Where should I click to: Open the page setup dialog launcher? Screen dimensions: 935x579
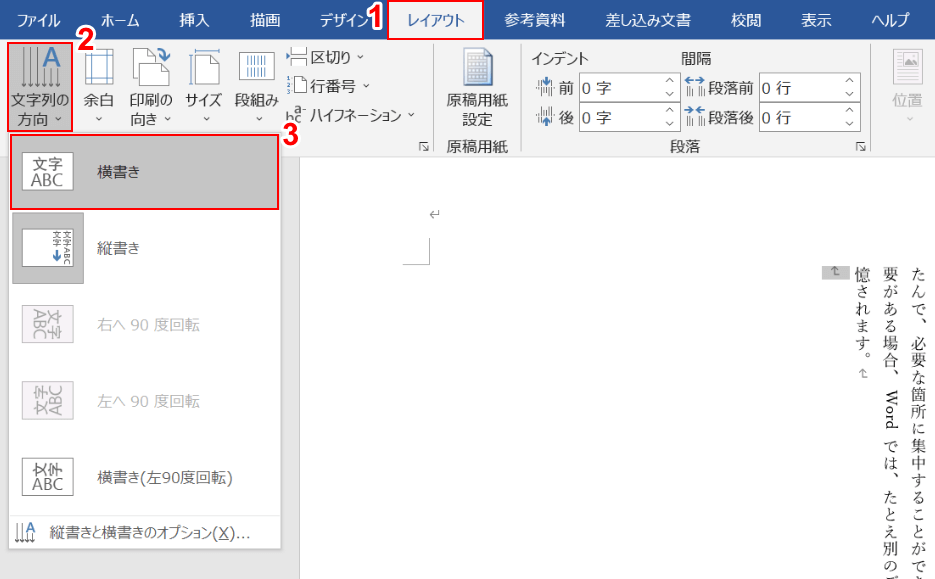[423, 146]
